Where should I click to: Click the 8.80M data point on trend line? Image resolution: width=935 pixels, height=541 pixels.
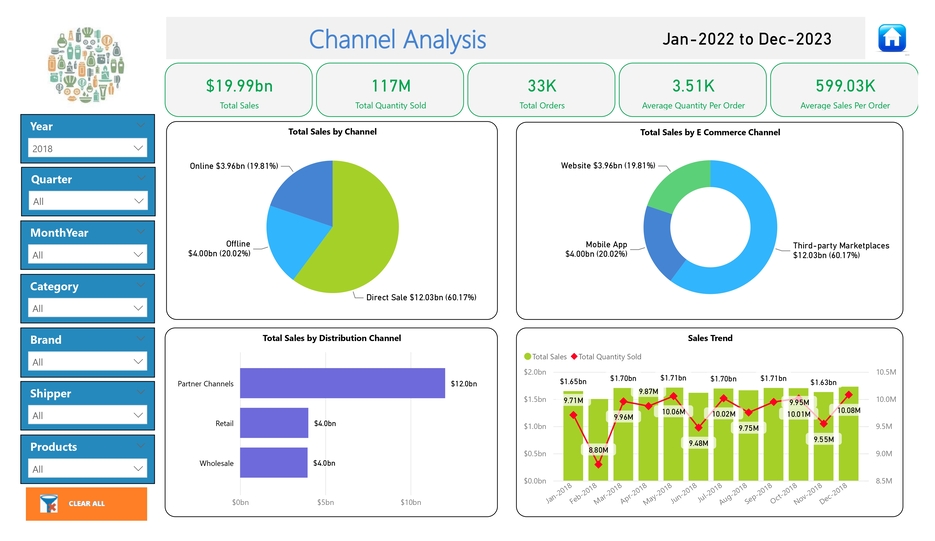[x=598, y=464]
